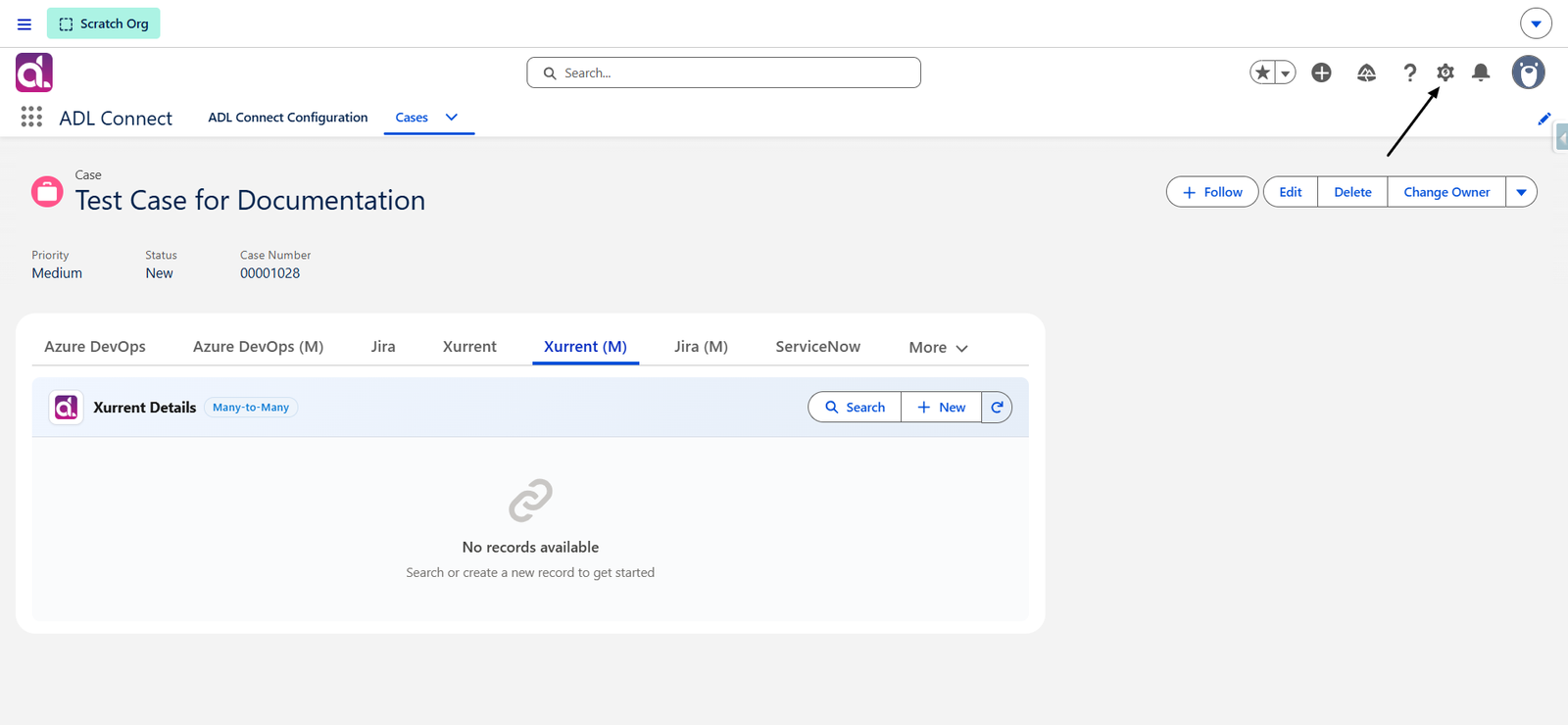Switch to the Azure DevOps (M) tab
The height and width of the screenshot is (725, 1568).
pos(258,347)
